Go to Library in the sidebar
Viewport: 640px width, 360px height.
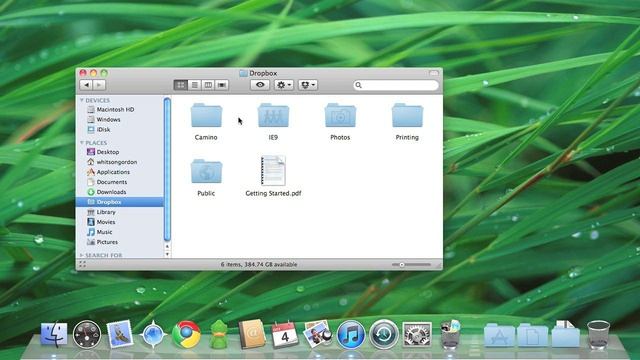[120, 212]
